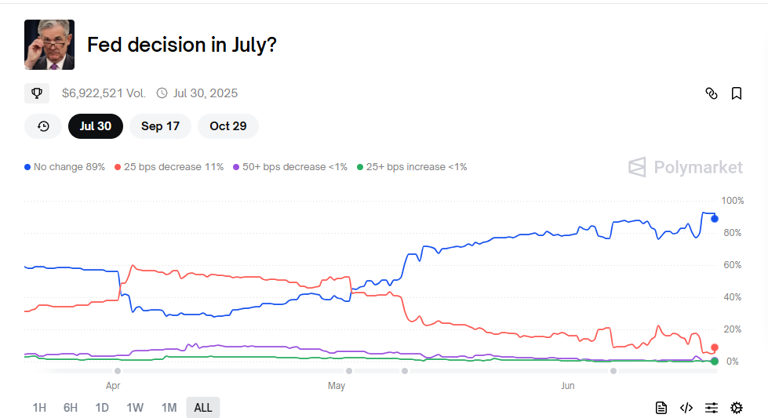
Task: Open the document icon below the chart
Action: point(661,407)
